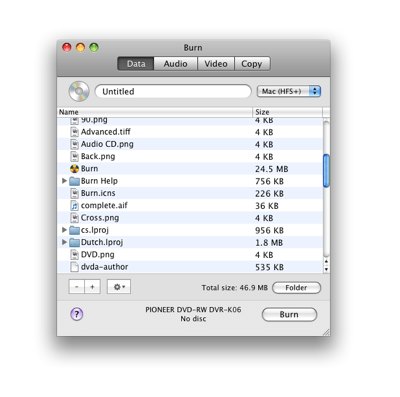Expand the Dutch.lproj folder
The height and width of the screenshot is (397, 400).
pyautogui.click(x=64, y=242)
